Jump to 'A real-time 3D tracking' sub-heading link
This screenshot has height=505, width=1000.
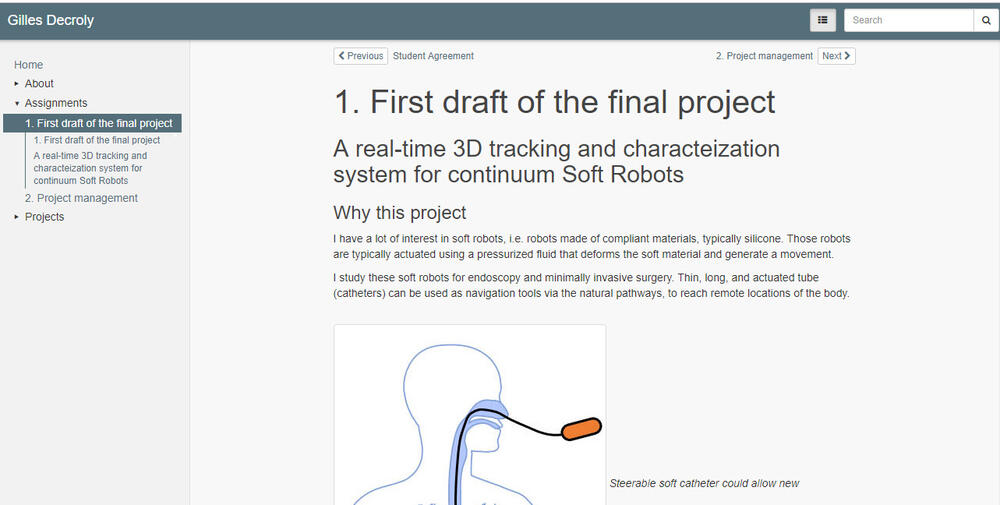tap(91, 168)
